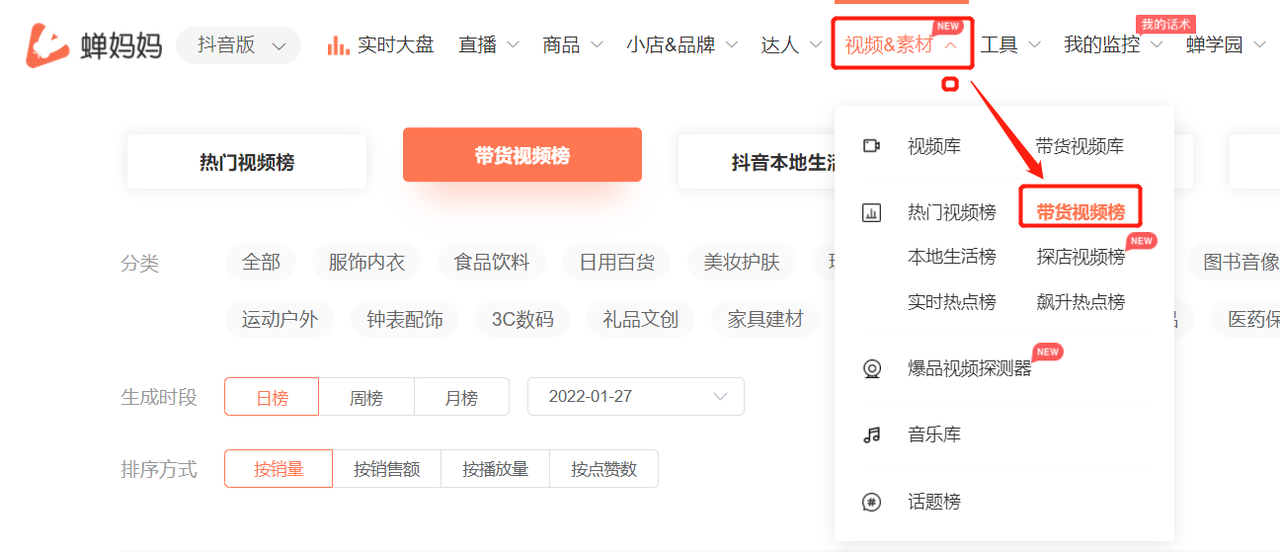
Task: Expand the 我的监控 menu
Action: (1114, 45)
